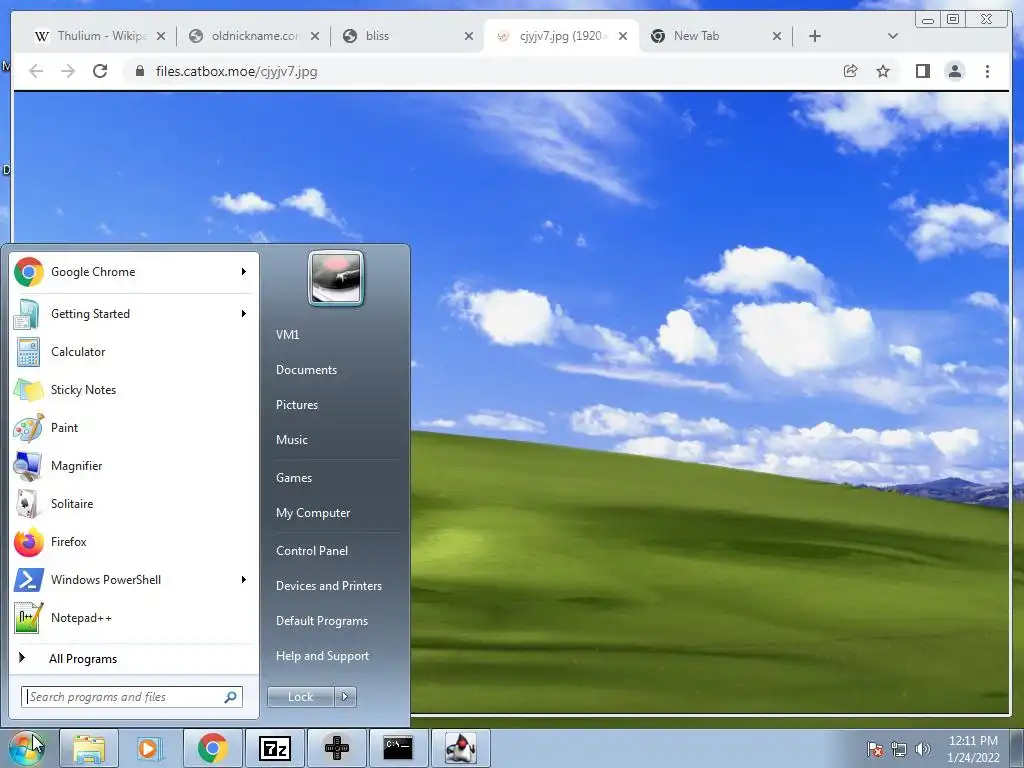Open Calculator from the Start menu
1024x768 pixels.
click(134, 352)
